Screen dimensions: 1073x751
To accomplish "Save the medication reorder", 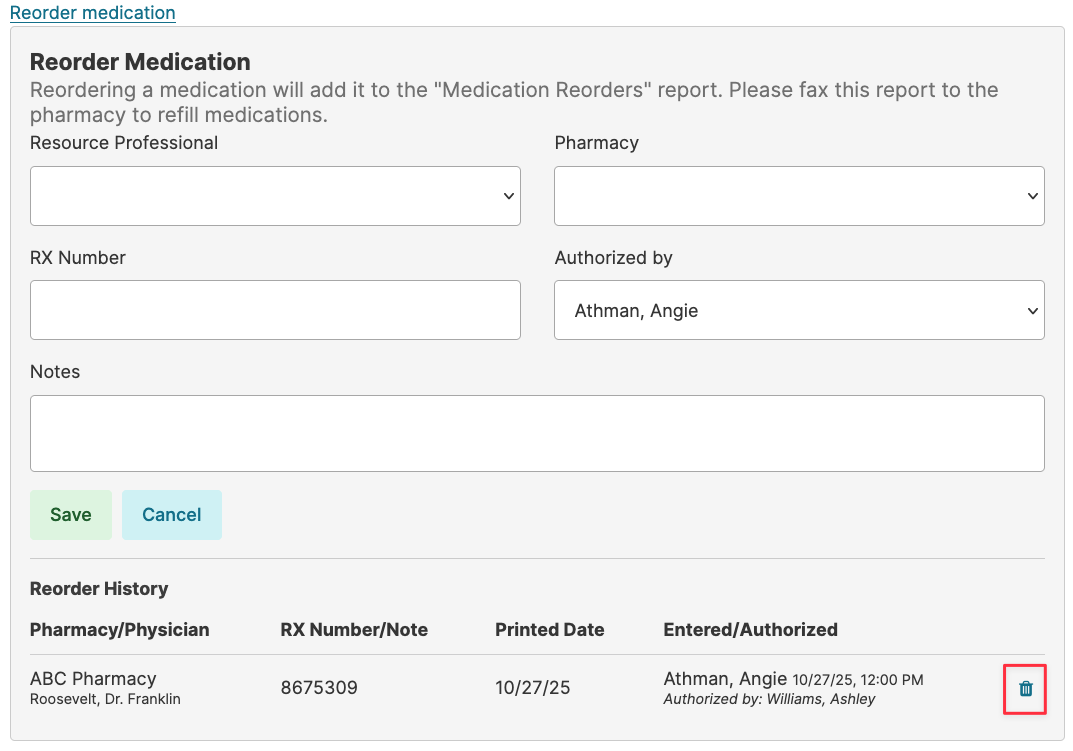I will 70,515.
